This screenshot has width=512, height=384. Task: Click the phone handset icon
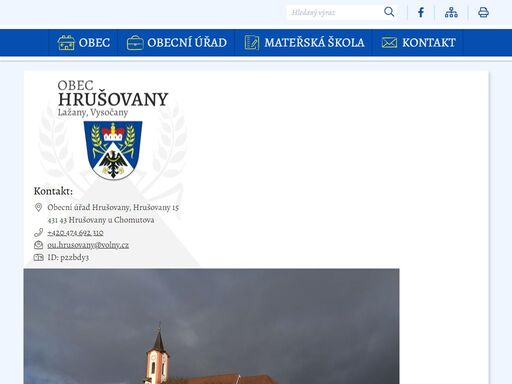click(x=38, y=232)
